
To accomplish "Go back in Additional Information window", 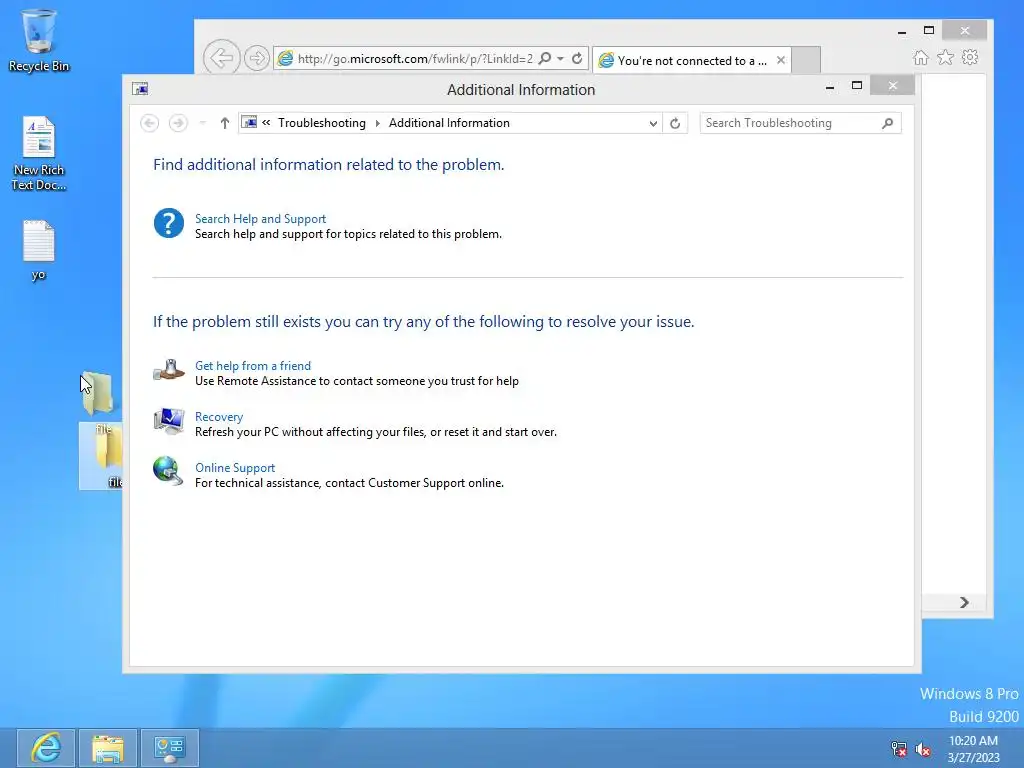I will [150, 123].
